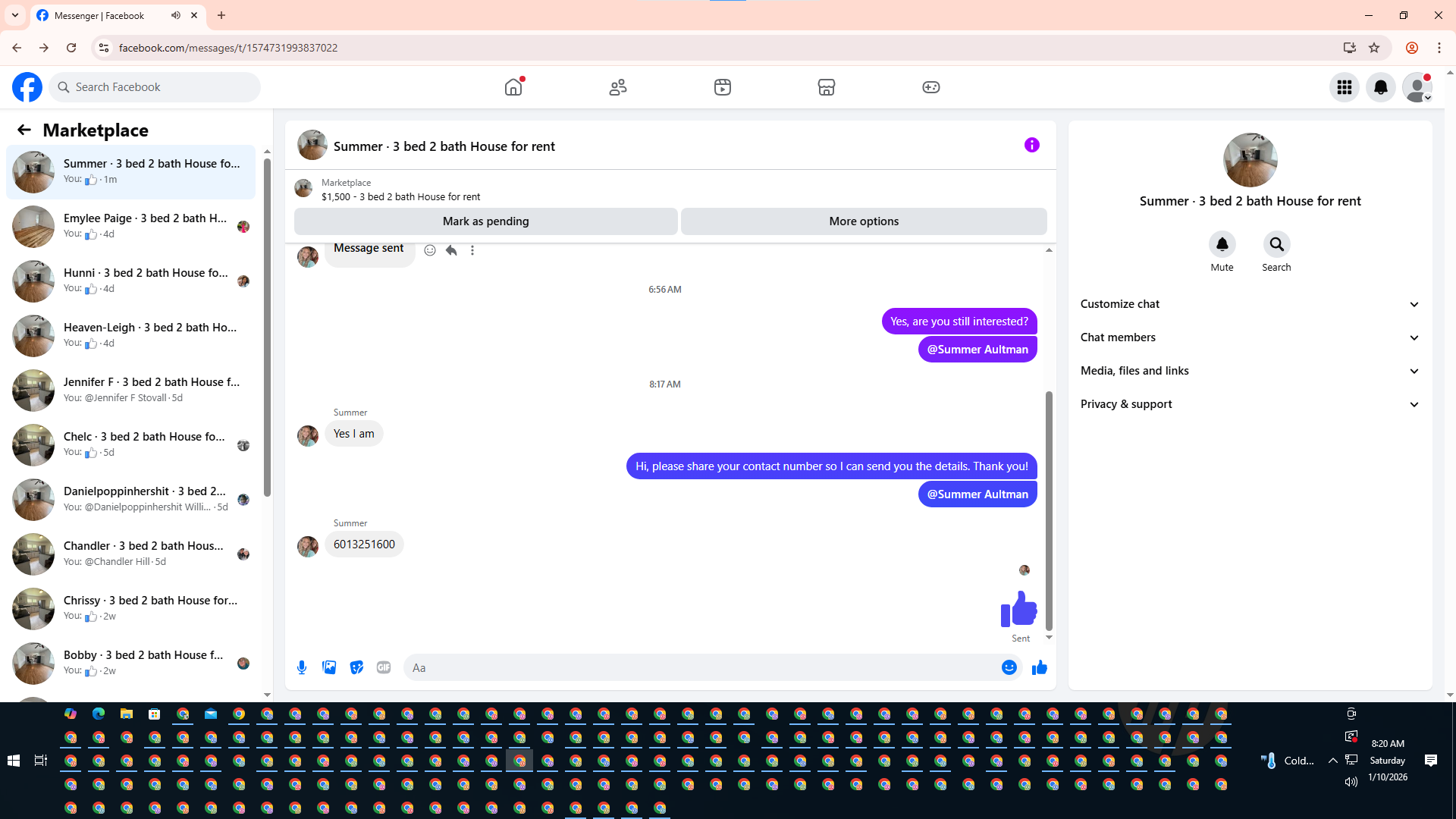The height and width of the screenshot is (819, 1456).
Task: Open the Facebook menu grid icon
Action: tap(1345, 87)
